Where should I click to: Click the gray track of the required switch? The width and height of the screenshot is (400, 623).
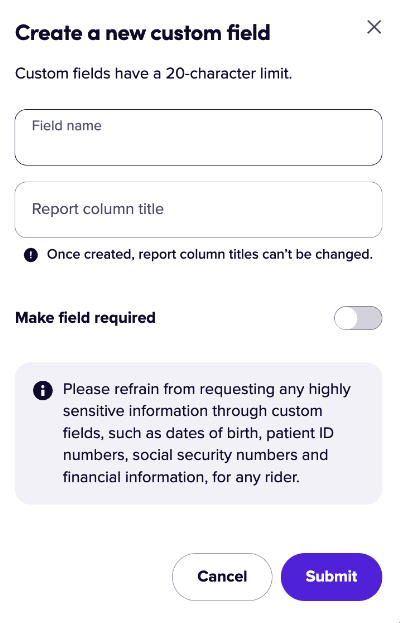pos(370,318)
